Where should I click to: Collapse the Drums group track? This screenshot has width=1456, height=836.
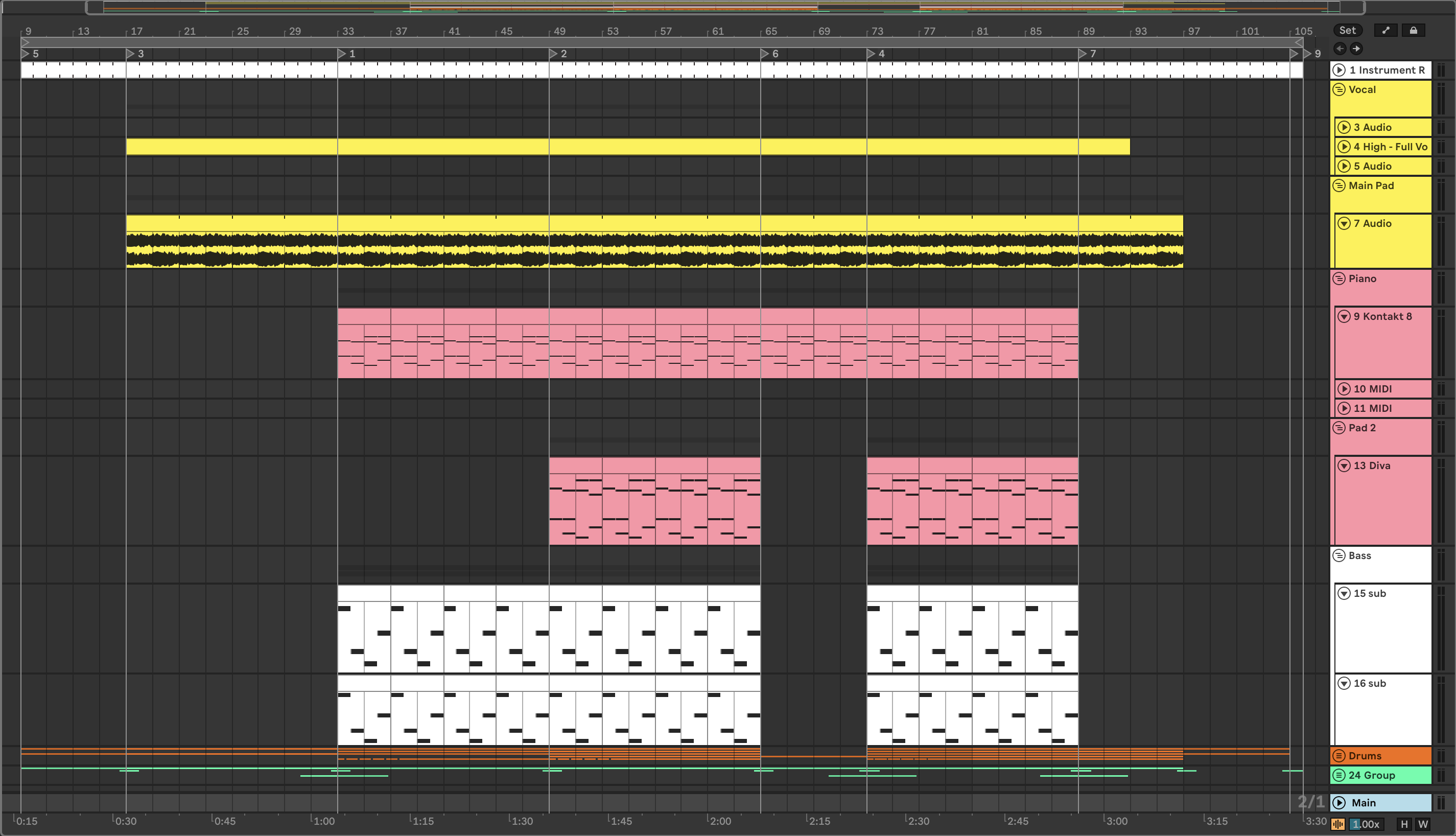(x=1339, y=756)
